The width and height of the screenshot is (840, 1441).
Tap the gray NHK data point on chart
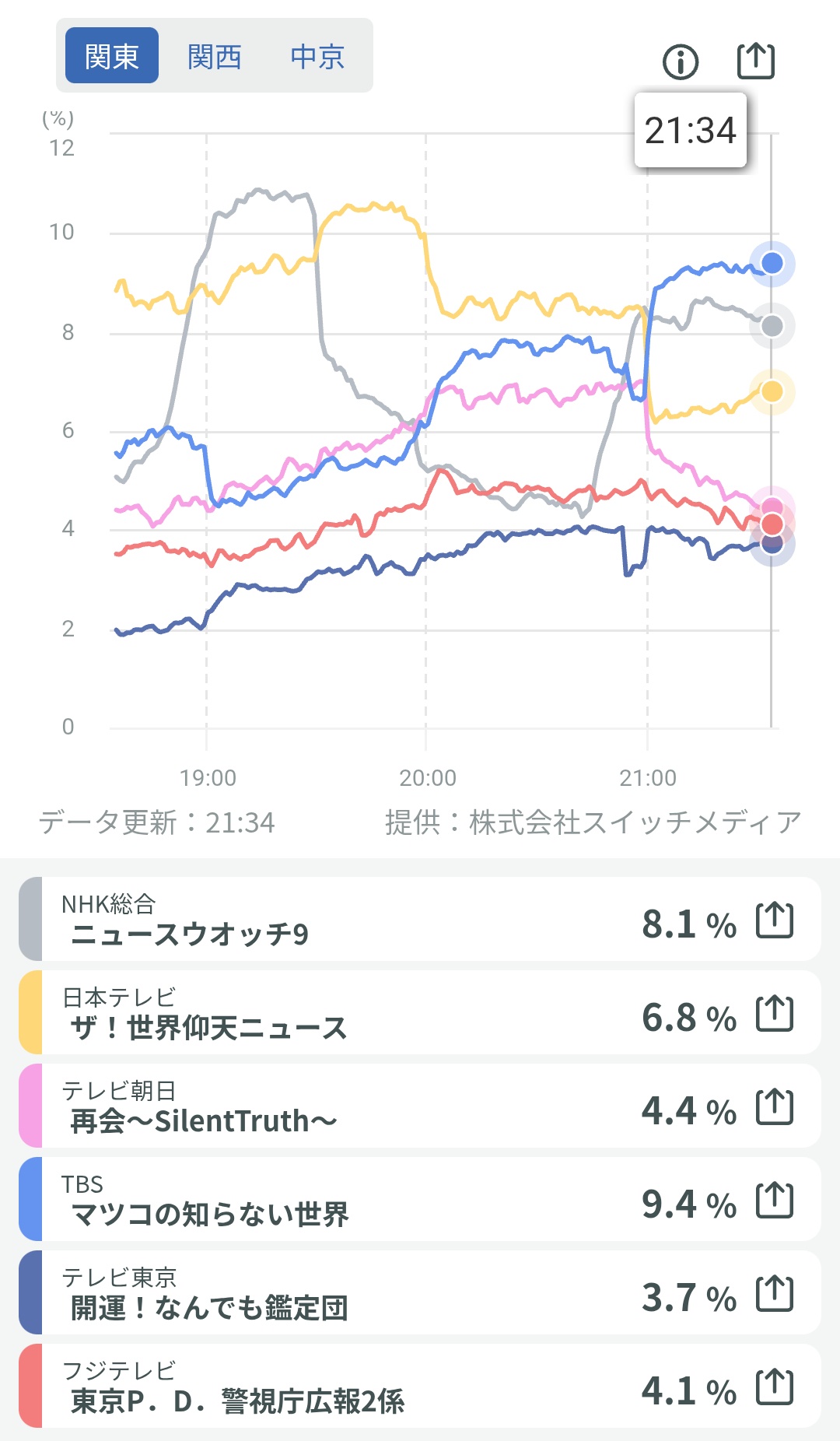pyautogui.click(x=772, y=326)
